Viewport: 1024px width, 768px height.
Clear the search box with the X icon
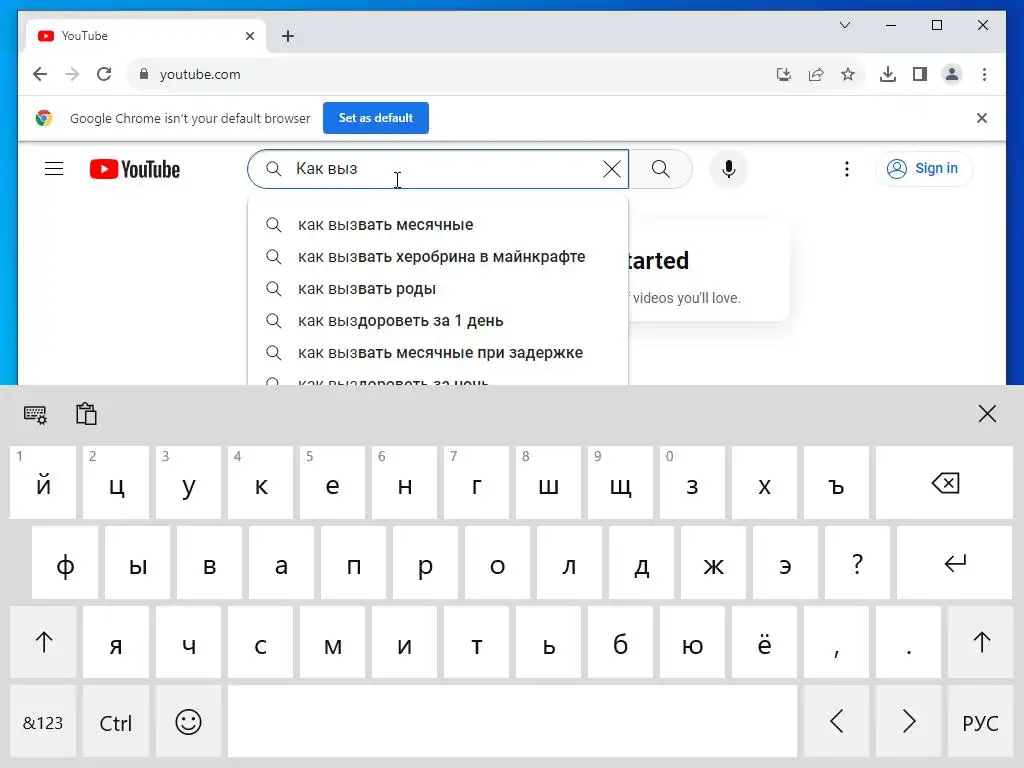[612, 169]
